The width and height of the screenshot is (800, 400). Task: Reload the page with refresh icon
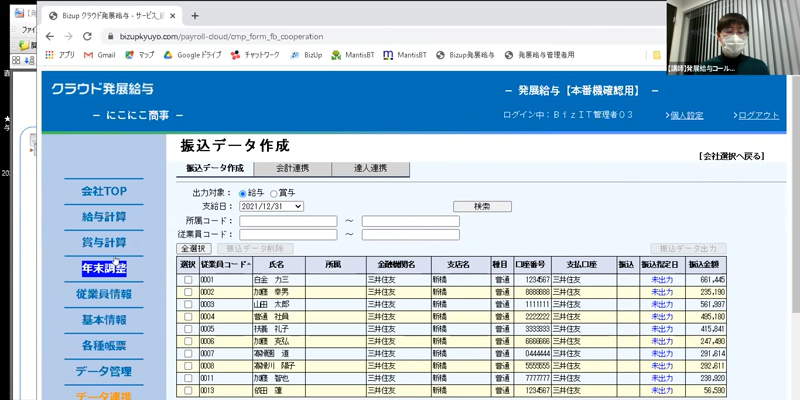[87, 37]
